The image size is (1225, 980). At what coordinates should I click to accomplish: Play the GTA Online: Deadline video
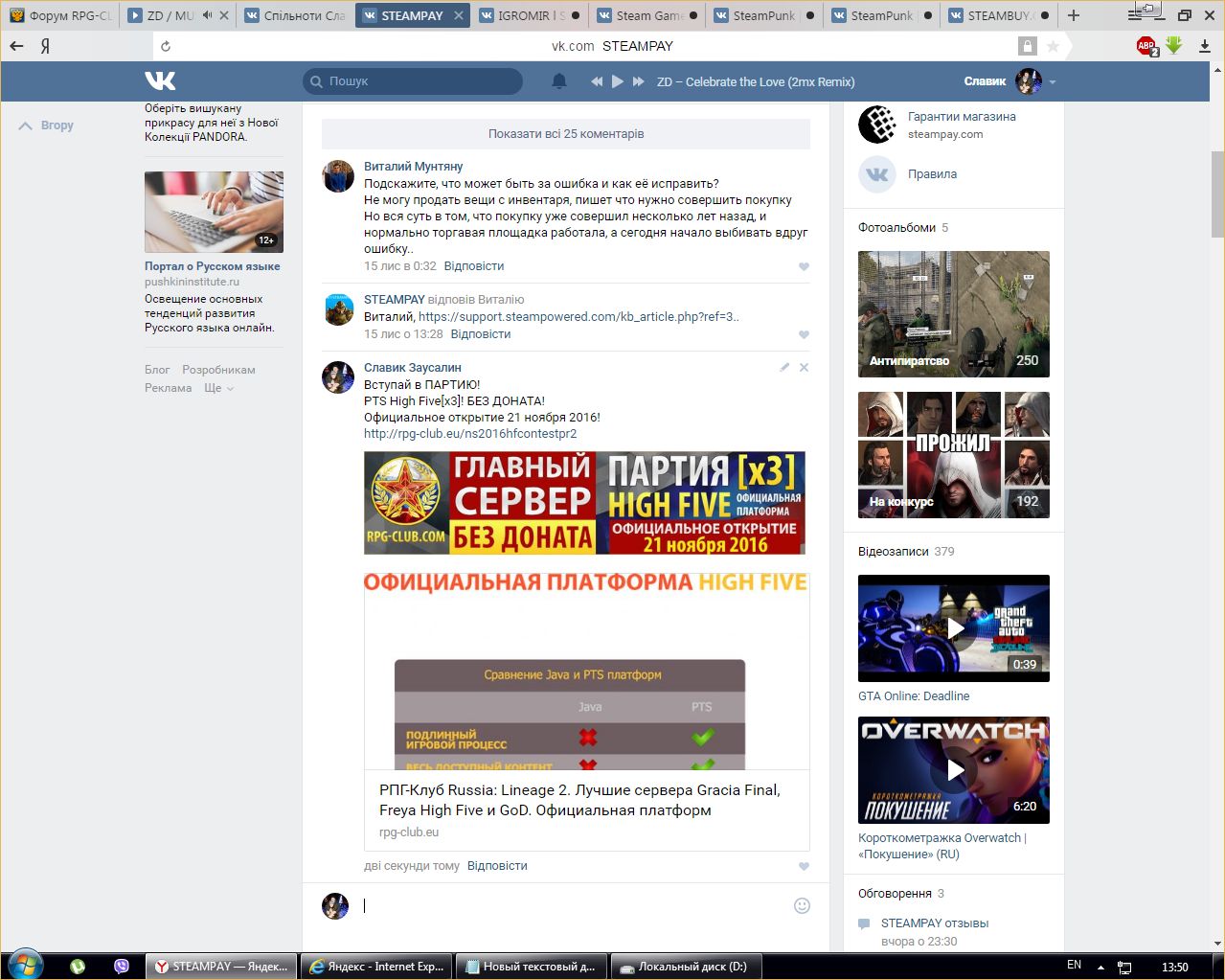[x=954, y=628]
